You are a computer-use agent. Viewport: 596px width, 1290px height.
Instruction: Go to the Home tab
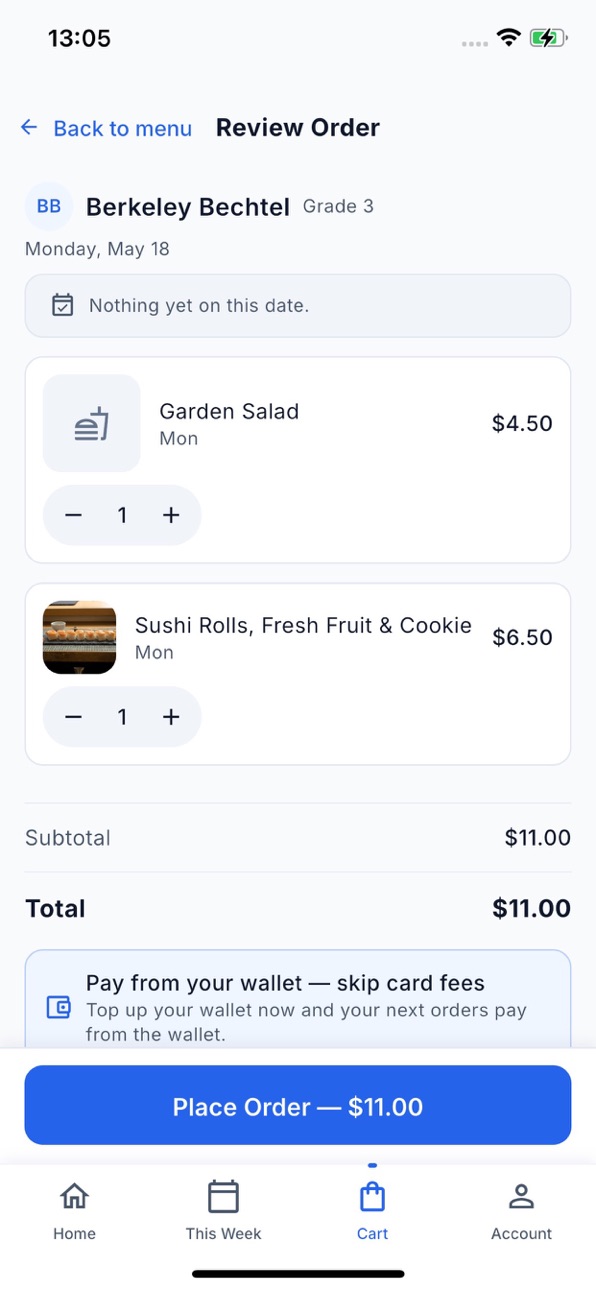(x=74, y=1211)
